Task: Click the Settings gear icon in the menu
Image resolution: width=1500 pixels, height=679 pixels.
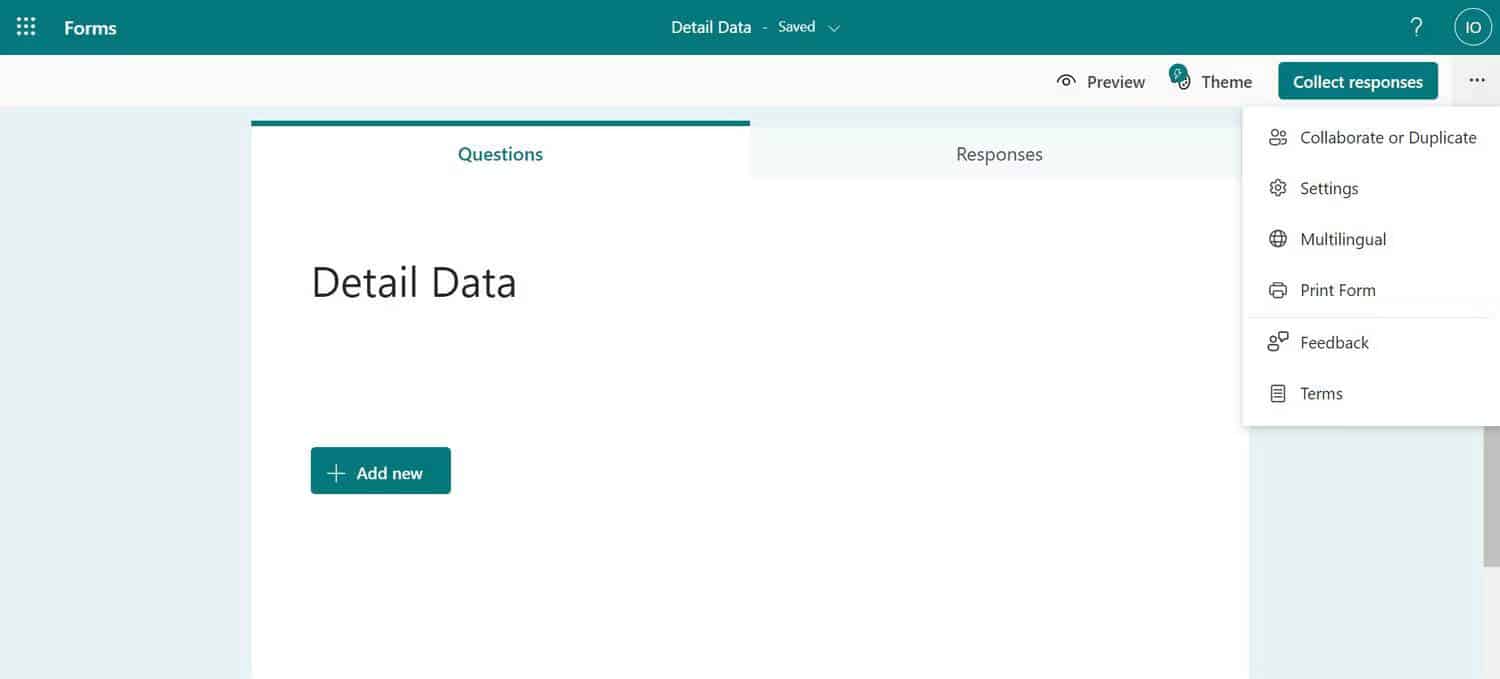Action: (1277, 188)
